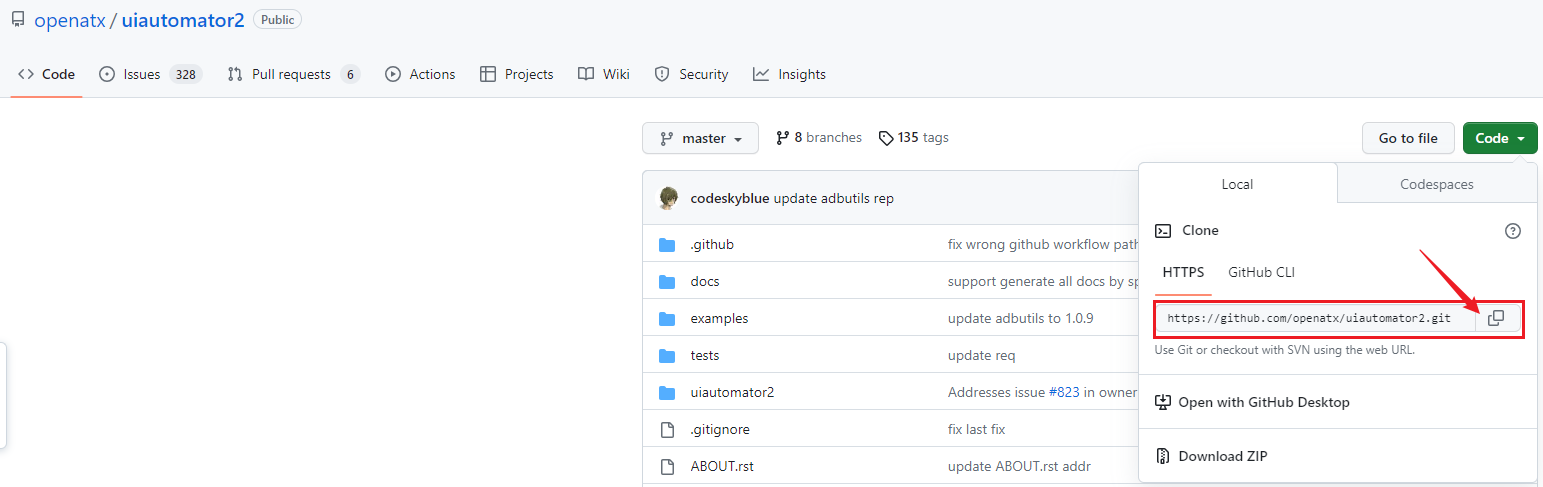View the 8 branches link
1543x487 pixels.
tap(819, 138)
